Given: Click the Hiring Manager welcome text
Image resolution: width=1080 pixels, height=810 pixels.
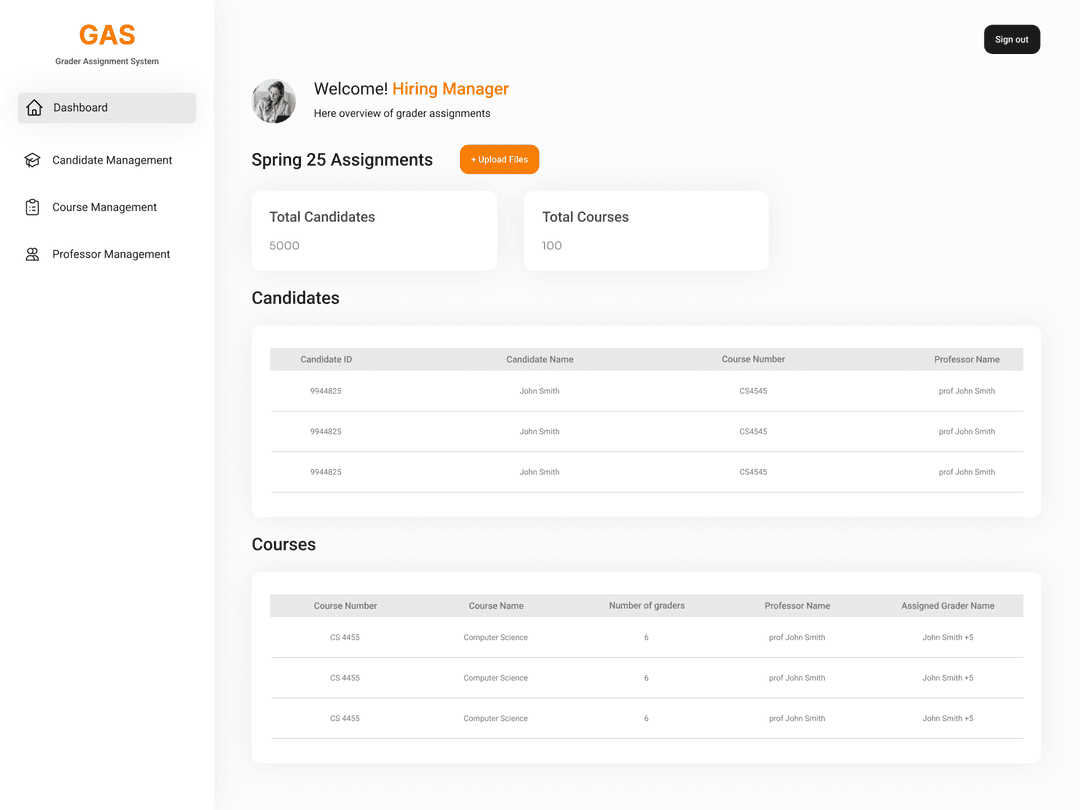Looking at the screenshot, I should 450,89.
